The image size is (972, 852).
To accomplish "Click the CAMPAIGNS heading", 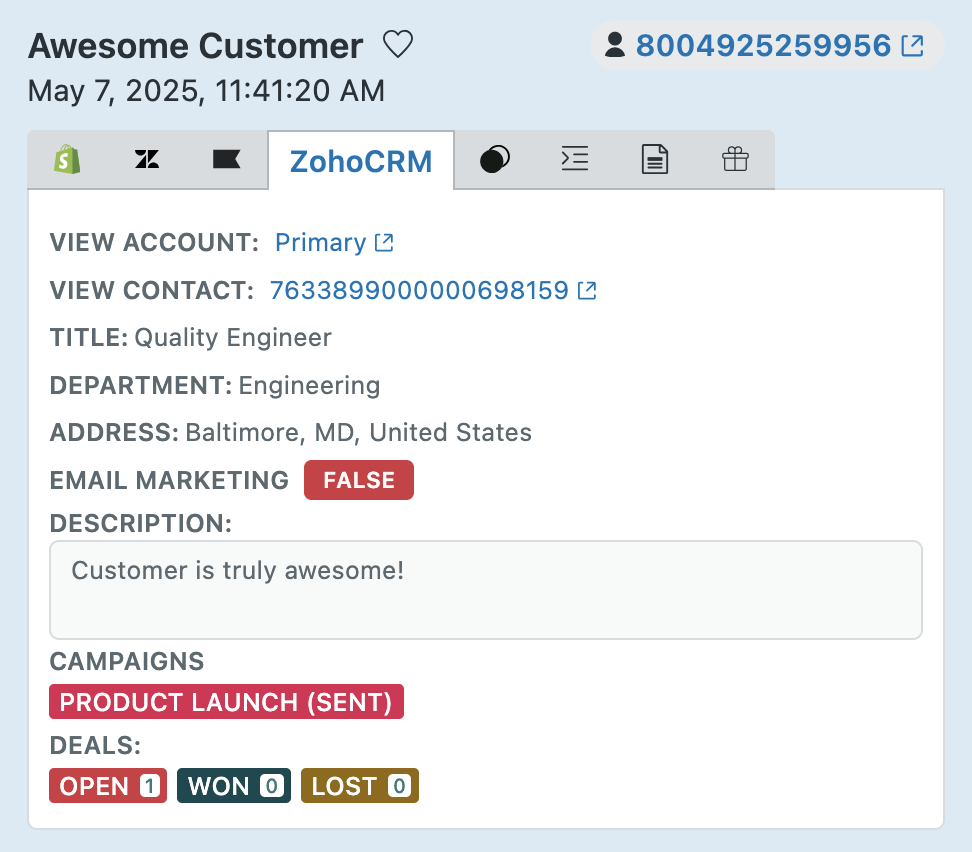I will coord(127,661).
